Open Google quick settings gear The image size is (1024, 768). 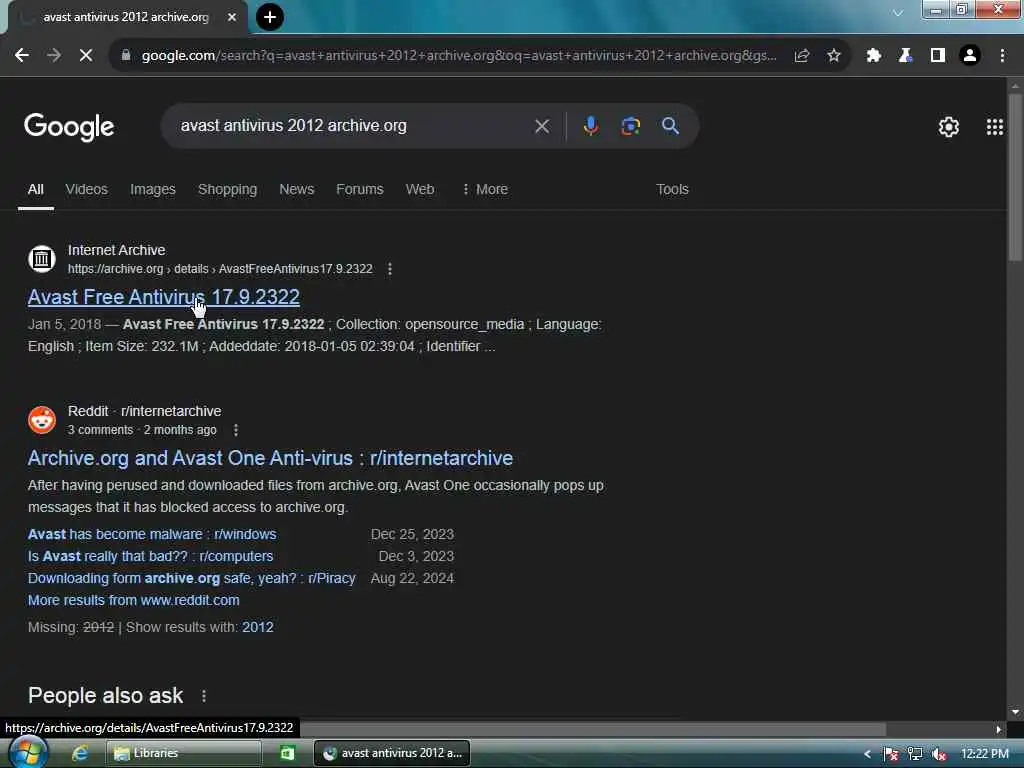948,127
